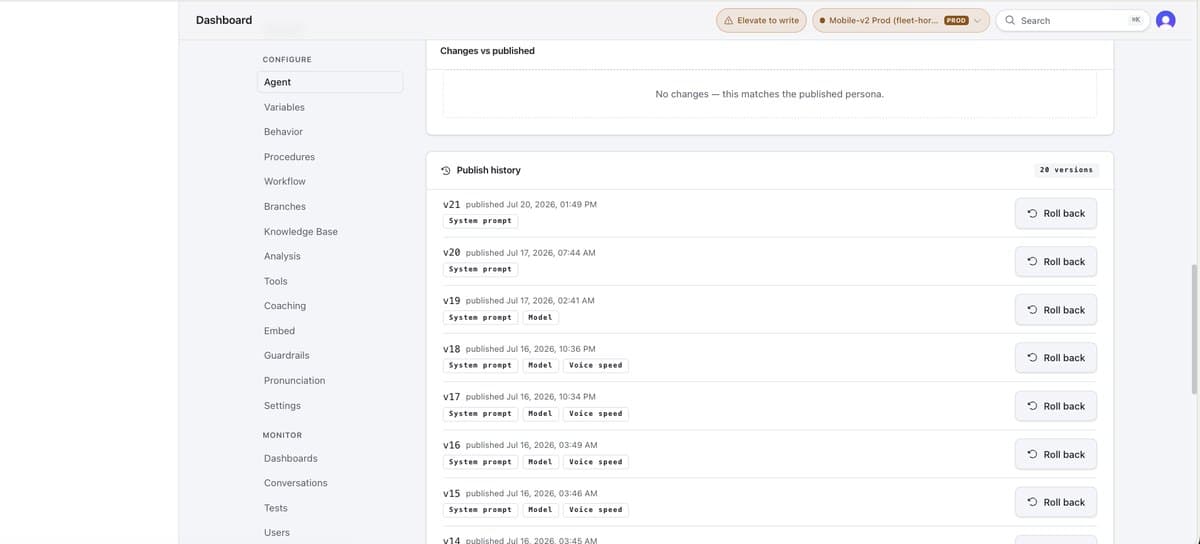Open Knowledge Base settings
Viewport: 1200px width, 544px height.
301,231
